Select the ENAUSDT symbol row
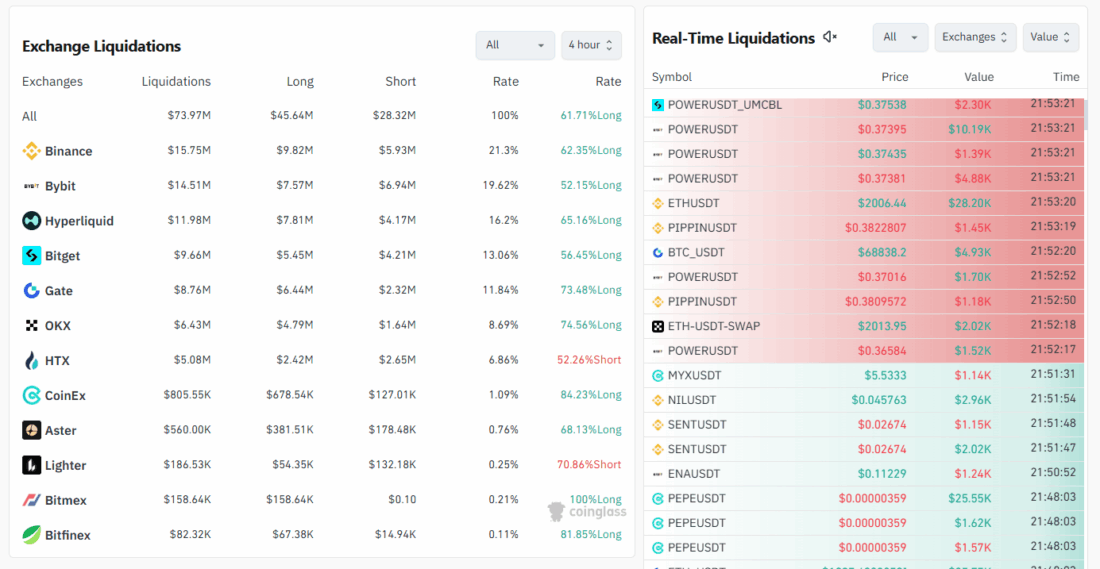The height and width of the screenshot is (569, 1100). click(864, 474)
